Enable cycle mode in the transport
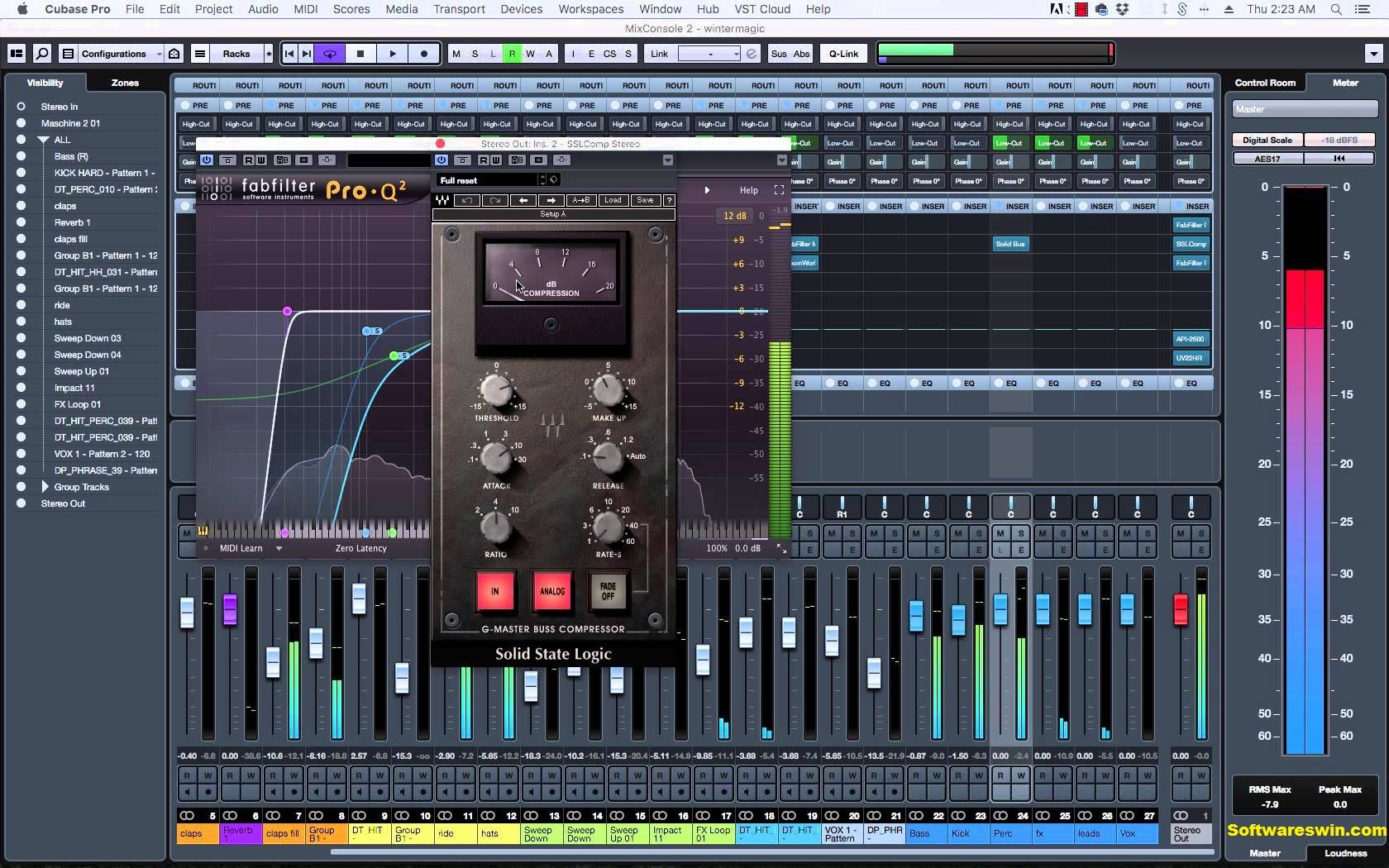Image resolution: width=1389 pixels, height=868 pixels. pyautogui.click(x=329, y=54)
